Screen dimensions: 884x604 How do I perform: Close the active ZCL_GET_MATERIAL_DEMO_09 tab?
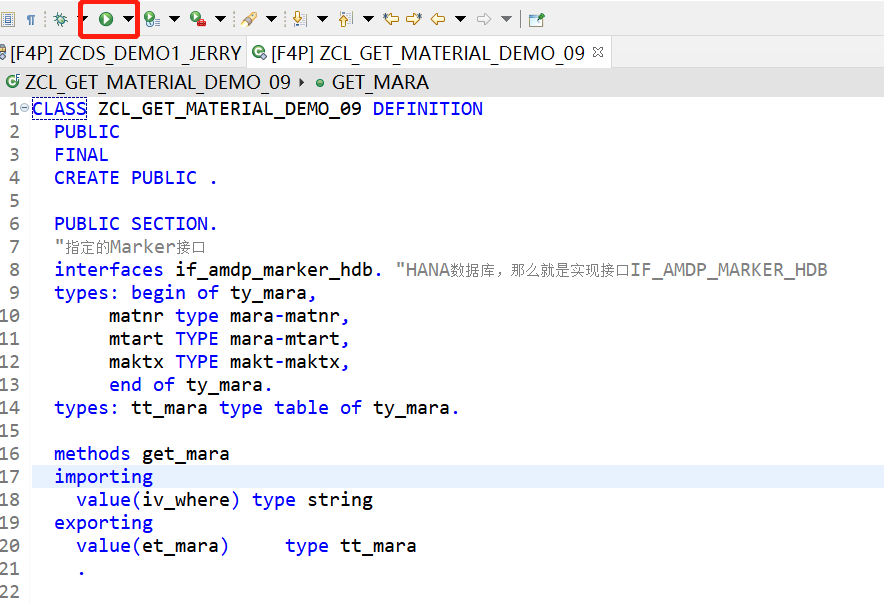(x=597, y=51)
